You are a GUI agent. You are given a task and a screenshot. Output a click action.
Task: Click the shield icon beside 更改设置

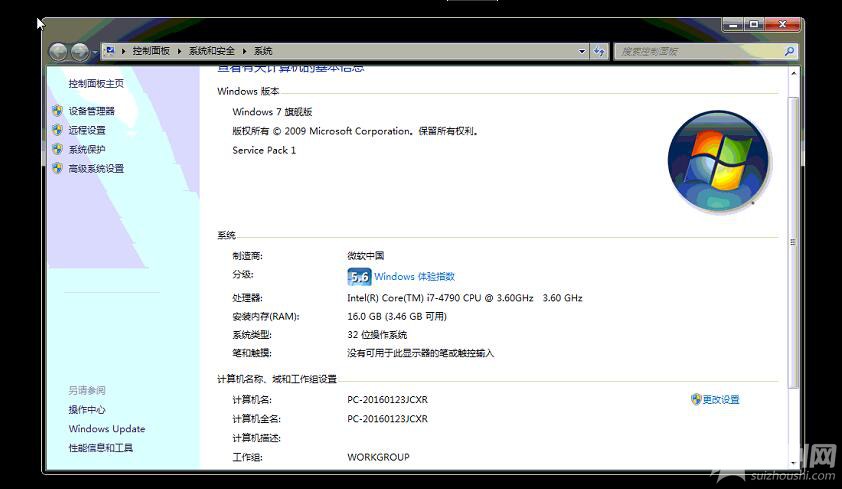(x=696, y=399)
